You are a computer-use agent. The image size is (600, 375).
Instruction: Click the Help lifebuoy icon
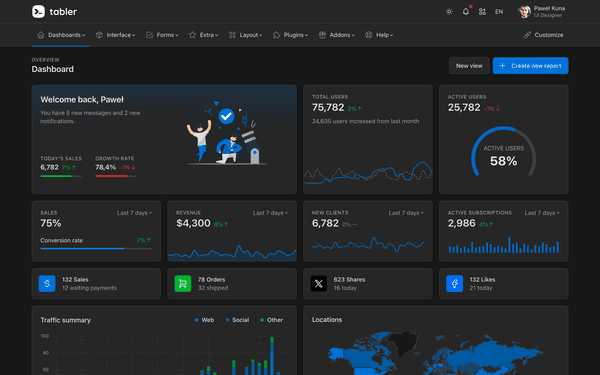[368, 35]
